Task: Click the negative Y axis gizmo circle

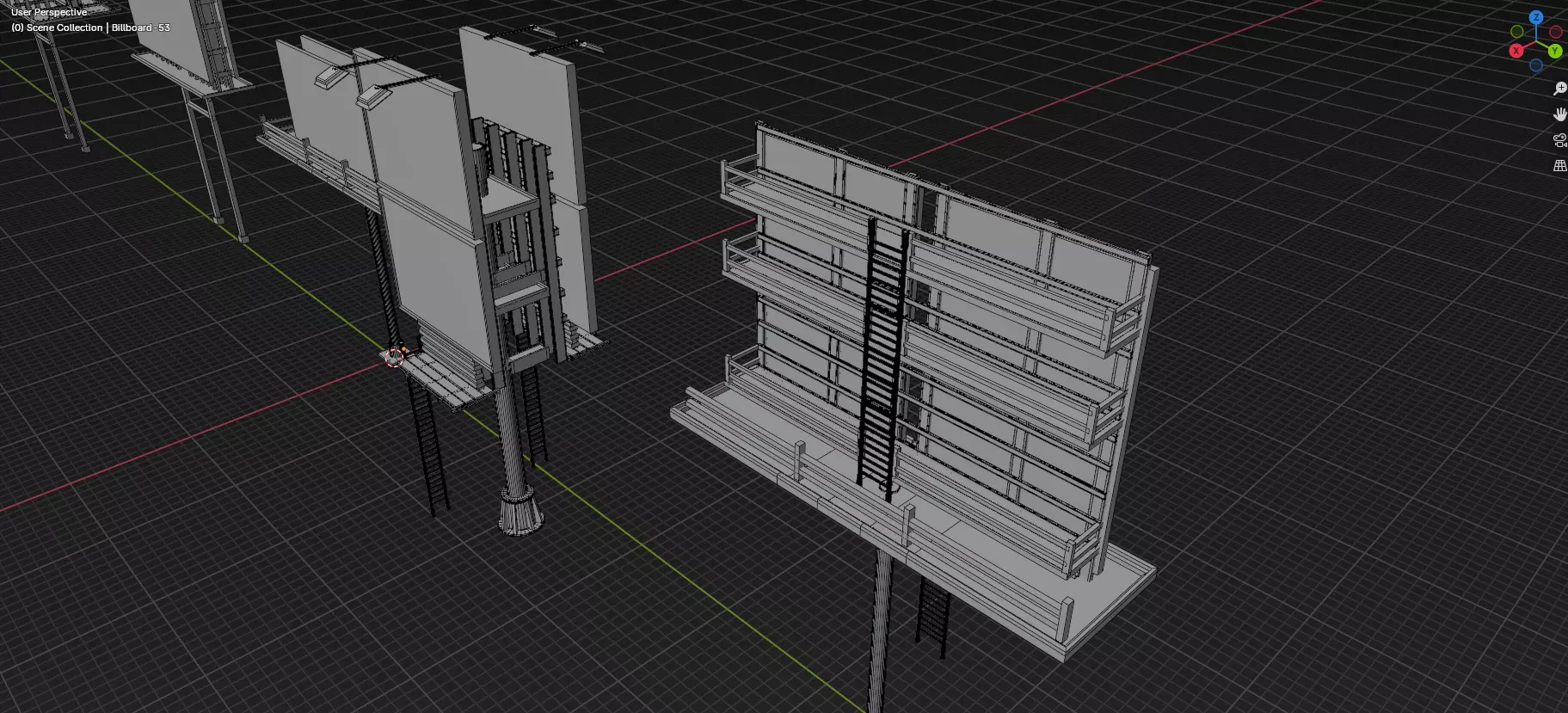Action: [1517, 32]
